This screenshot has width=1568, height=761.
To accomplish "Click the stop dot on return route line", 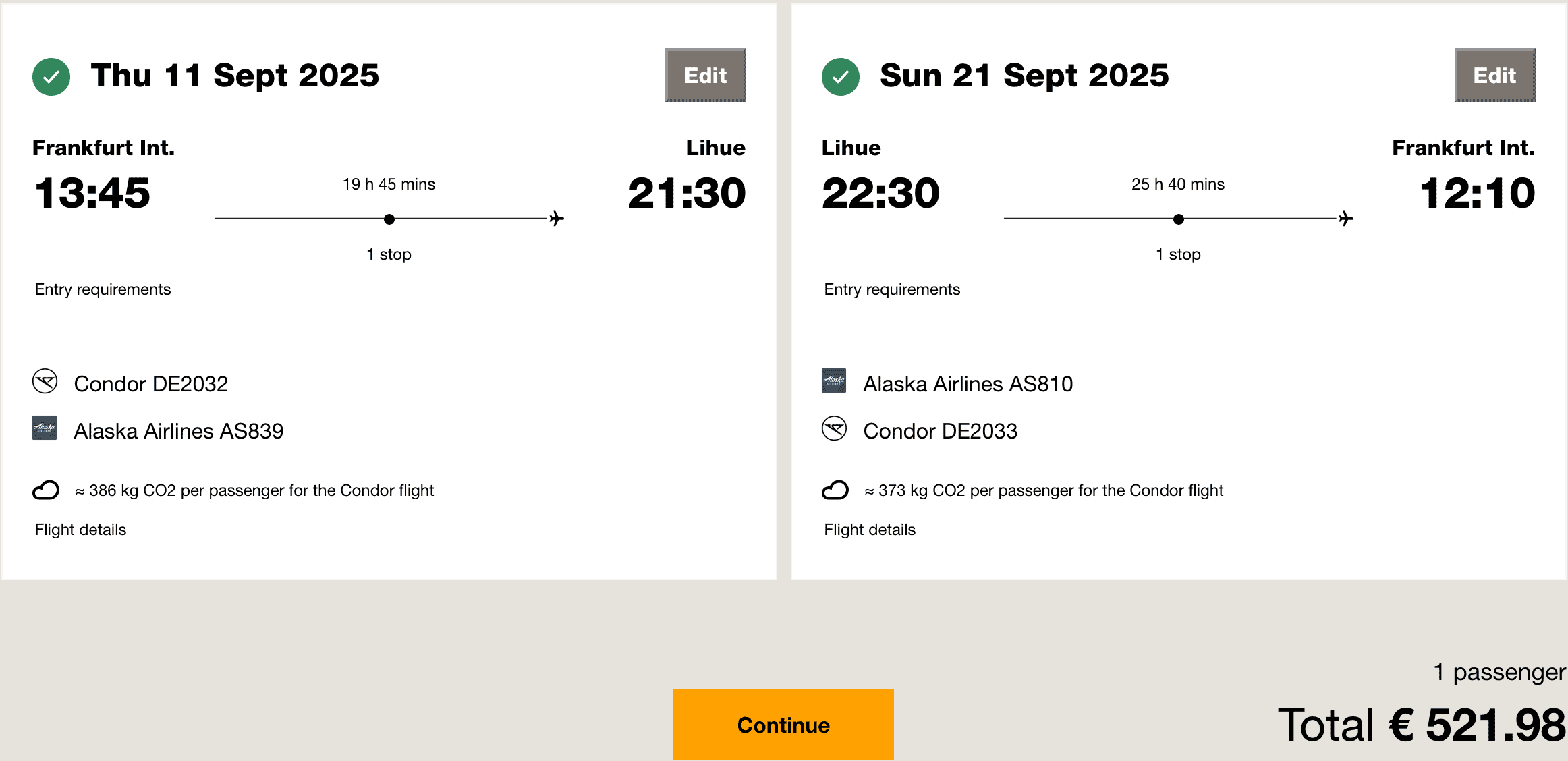I will tap(1179, 219).
